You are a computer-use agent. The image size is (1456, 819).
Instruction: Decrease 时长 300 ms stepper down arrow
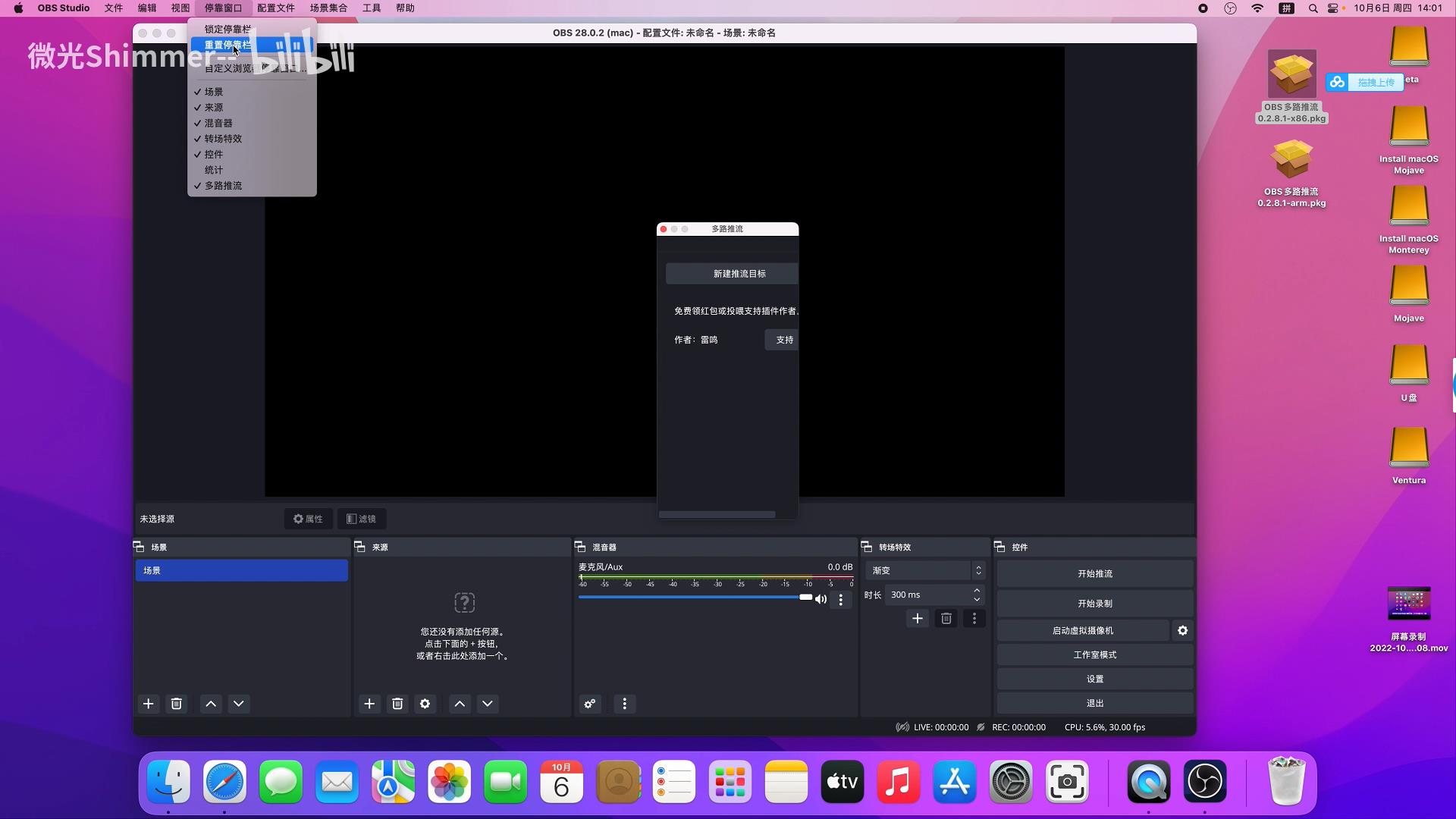coord(977,600)
